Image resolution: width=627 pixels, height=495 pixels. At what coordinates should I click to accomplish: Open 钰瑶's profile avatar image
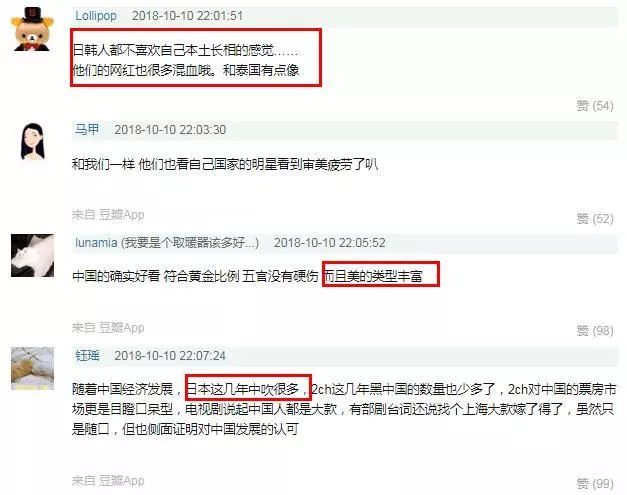pyautogui.click(x=32, y=368)
